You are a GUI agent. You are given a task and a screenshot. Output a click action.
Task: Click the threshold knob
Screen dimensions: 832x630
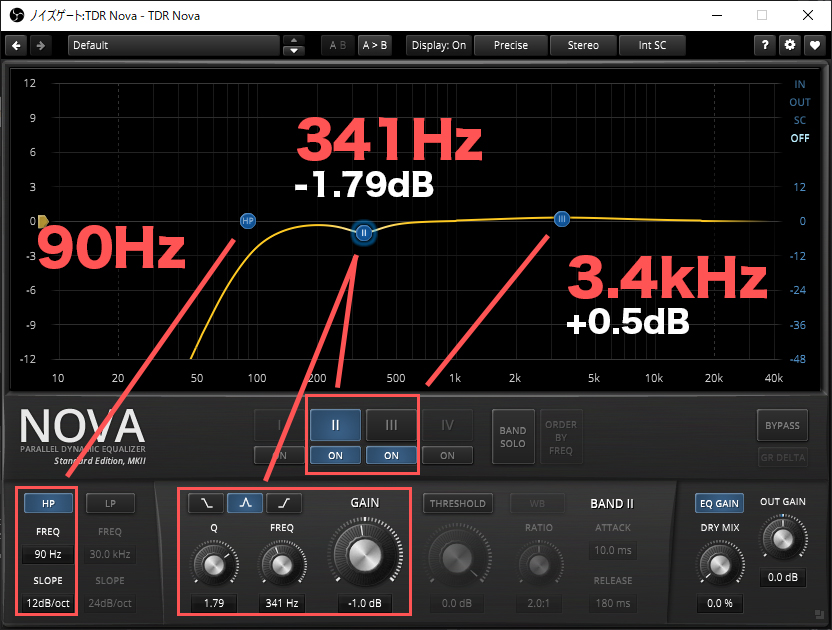click(457, 559)
